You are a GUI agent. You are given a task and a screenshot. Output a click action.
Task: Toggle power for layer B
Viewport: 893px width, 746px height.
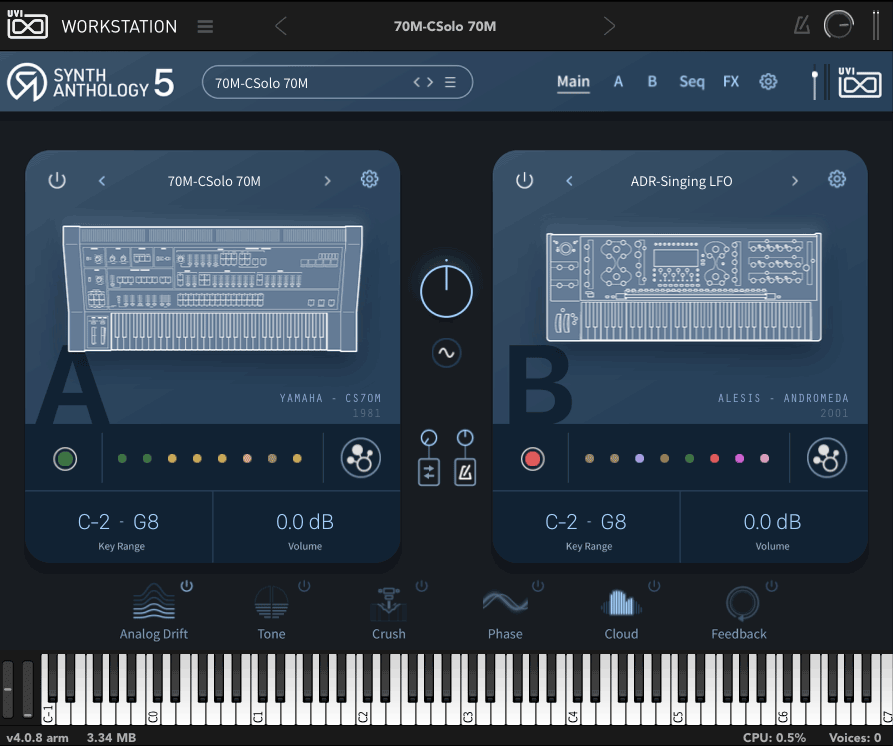[x=525, y=181]
